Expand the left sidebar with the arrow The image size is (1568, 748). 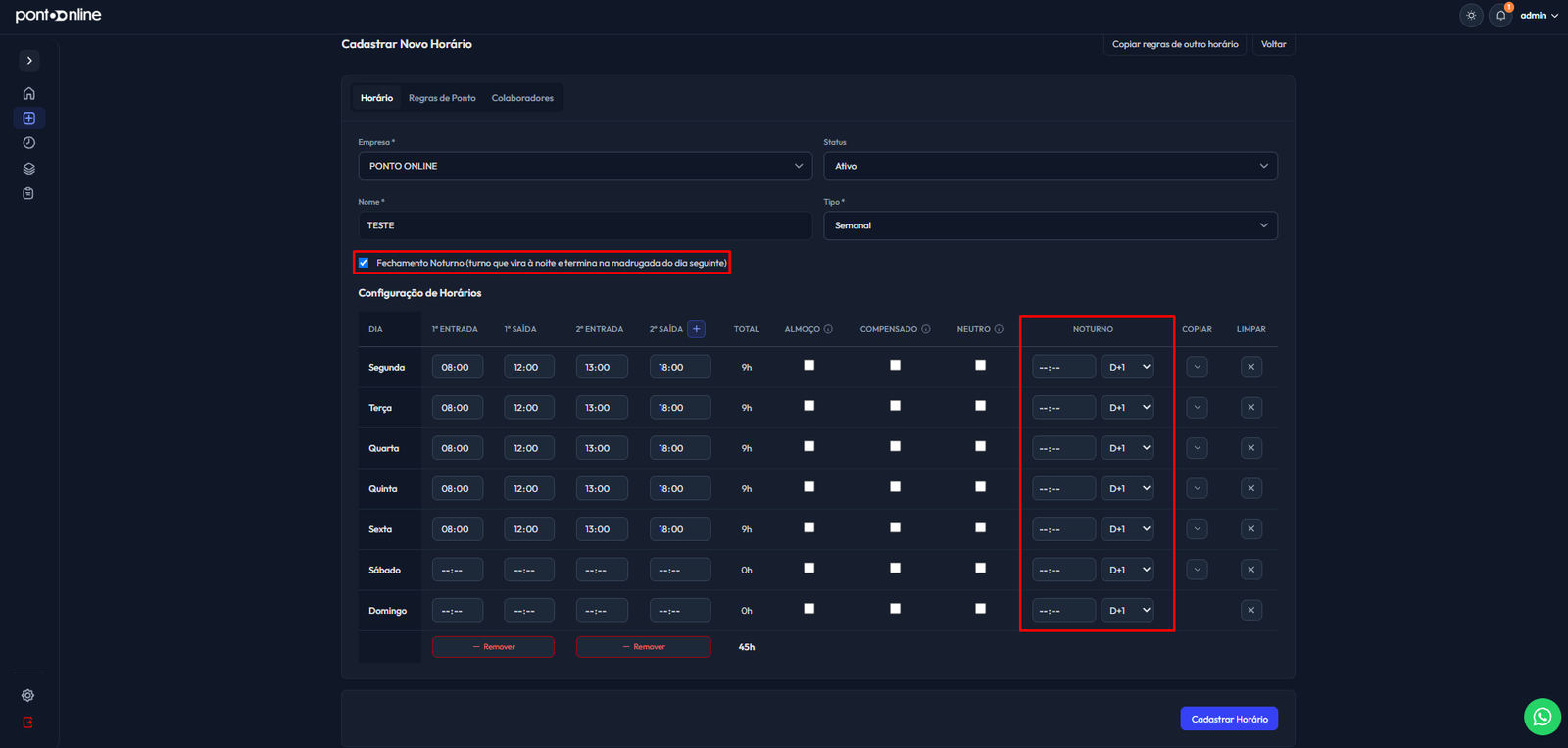coord(29,60)
